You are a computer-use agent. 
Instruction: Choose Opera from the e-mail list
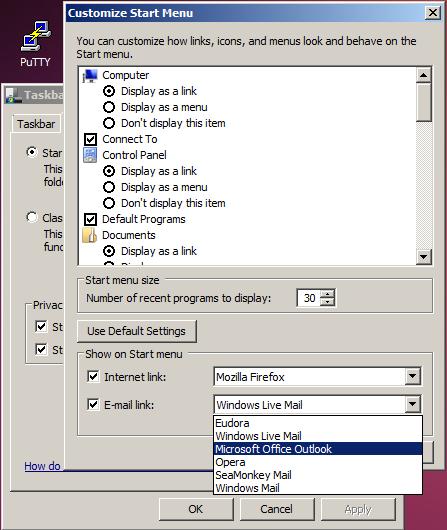coord(318,462)
